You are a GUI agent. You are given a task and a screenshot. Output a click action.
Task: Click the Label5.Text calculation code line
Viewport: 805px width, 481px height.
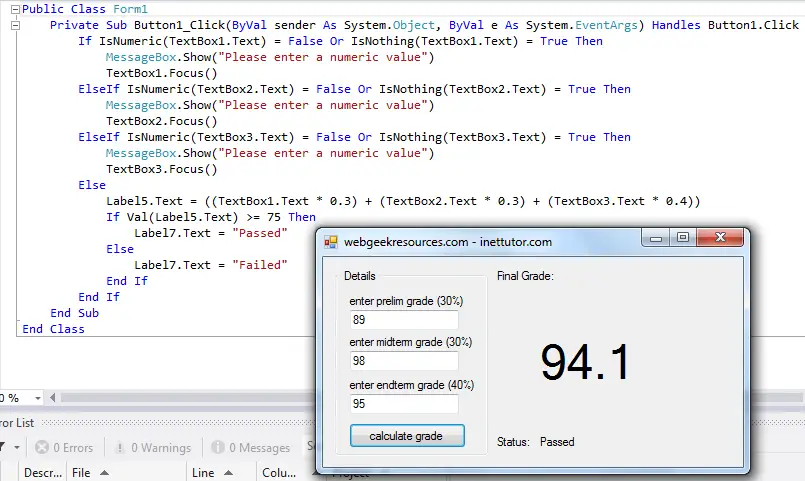pyautogui.click(x=403, y=201)
